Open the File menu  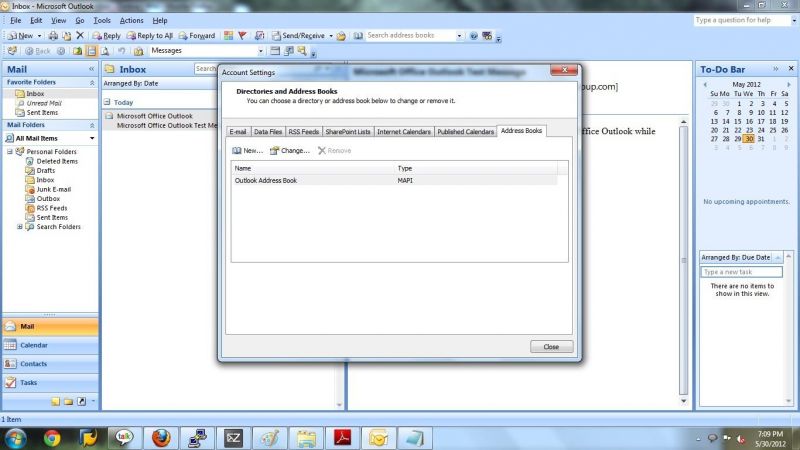(16, 20)
